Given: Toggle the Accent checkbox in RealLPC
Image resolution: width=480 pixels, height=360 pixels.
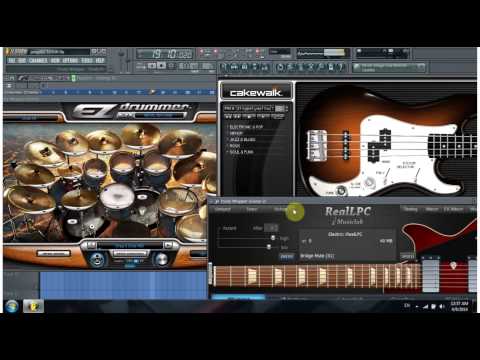Looking at the screenshot, I should point(219,229).
